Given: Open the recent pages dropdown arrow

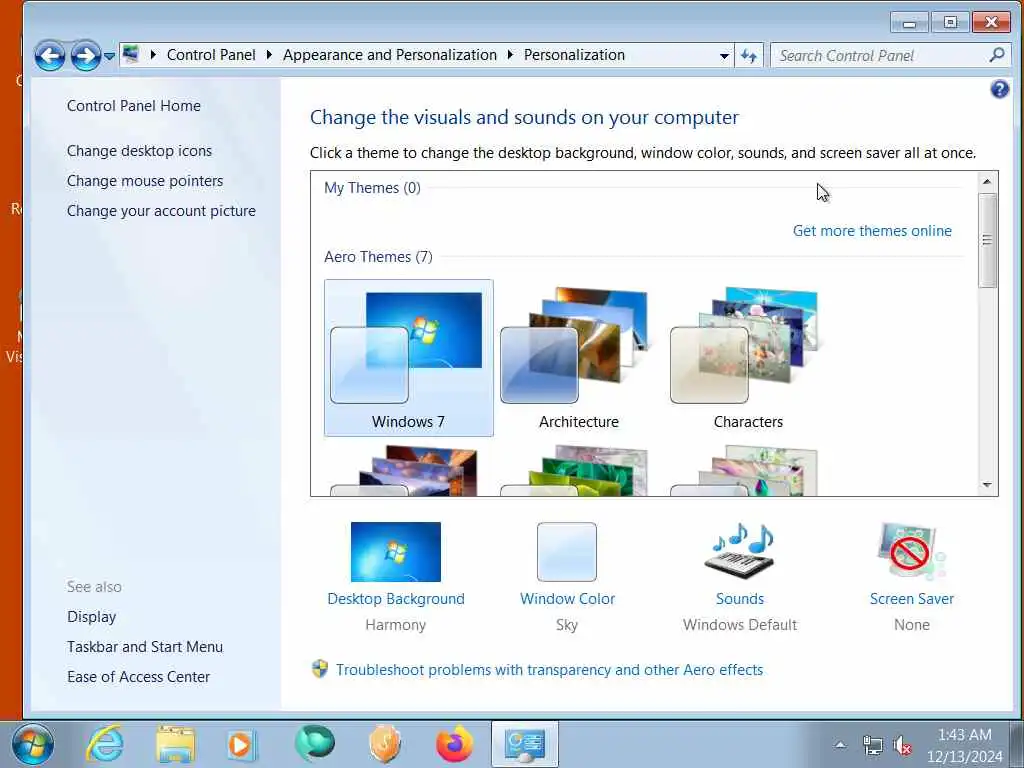Looking at the screenshot, I should 110,57.
